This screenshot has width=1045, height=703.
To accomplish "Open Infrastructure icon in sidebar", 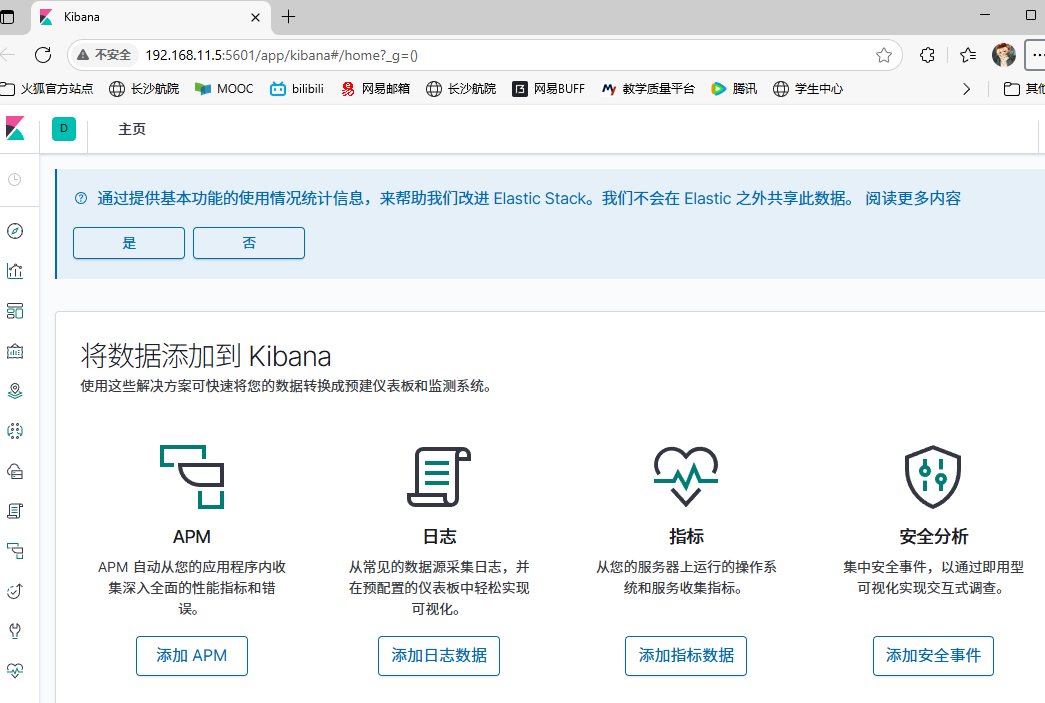I will [x=15, y=471].
